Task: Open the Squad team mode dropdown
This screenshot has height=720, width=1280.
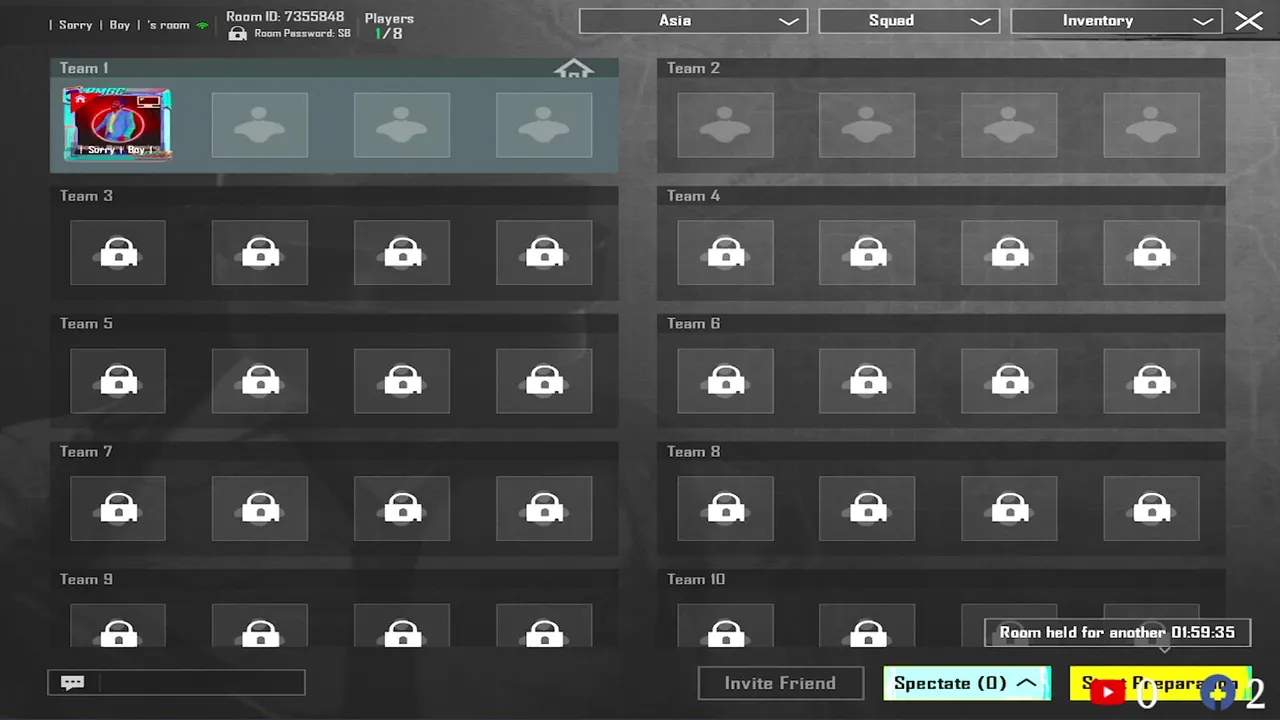Action: [909, 21]
